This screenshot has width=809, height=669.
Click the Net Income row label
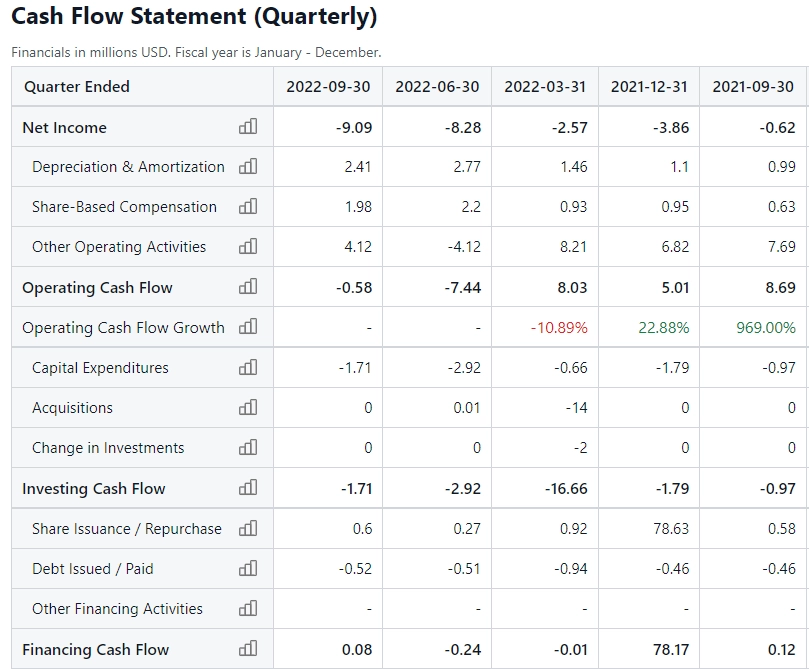(x=64, y=128)
